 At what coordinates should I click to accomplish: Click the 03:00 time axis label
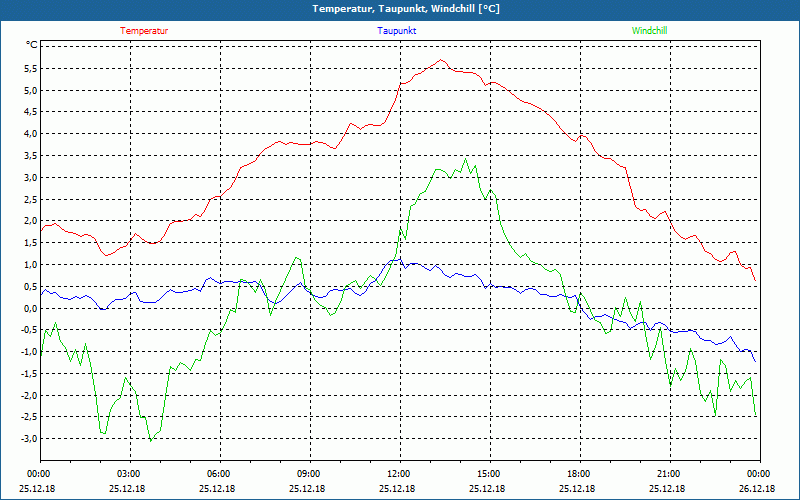(130, 474)
